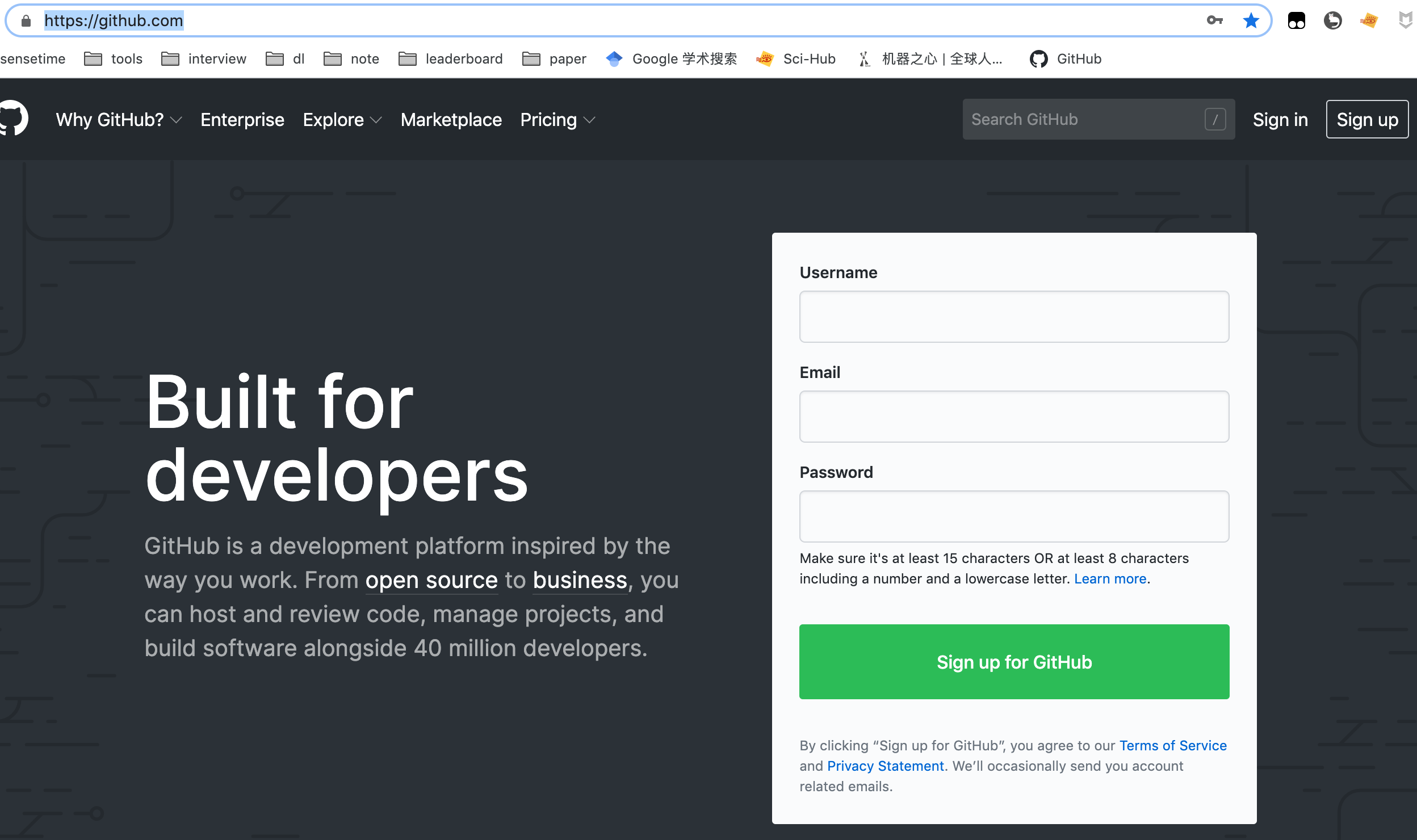Click the Terms of Service link
The image size is (1417, 840).
click(1173, 745)
